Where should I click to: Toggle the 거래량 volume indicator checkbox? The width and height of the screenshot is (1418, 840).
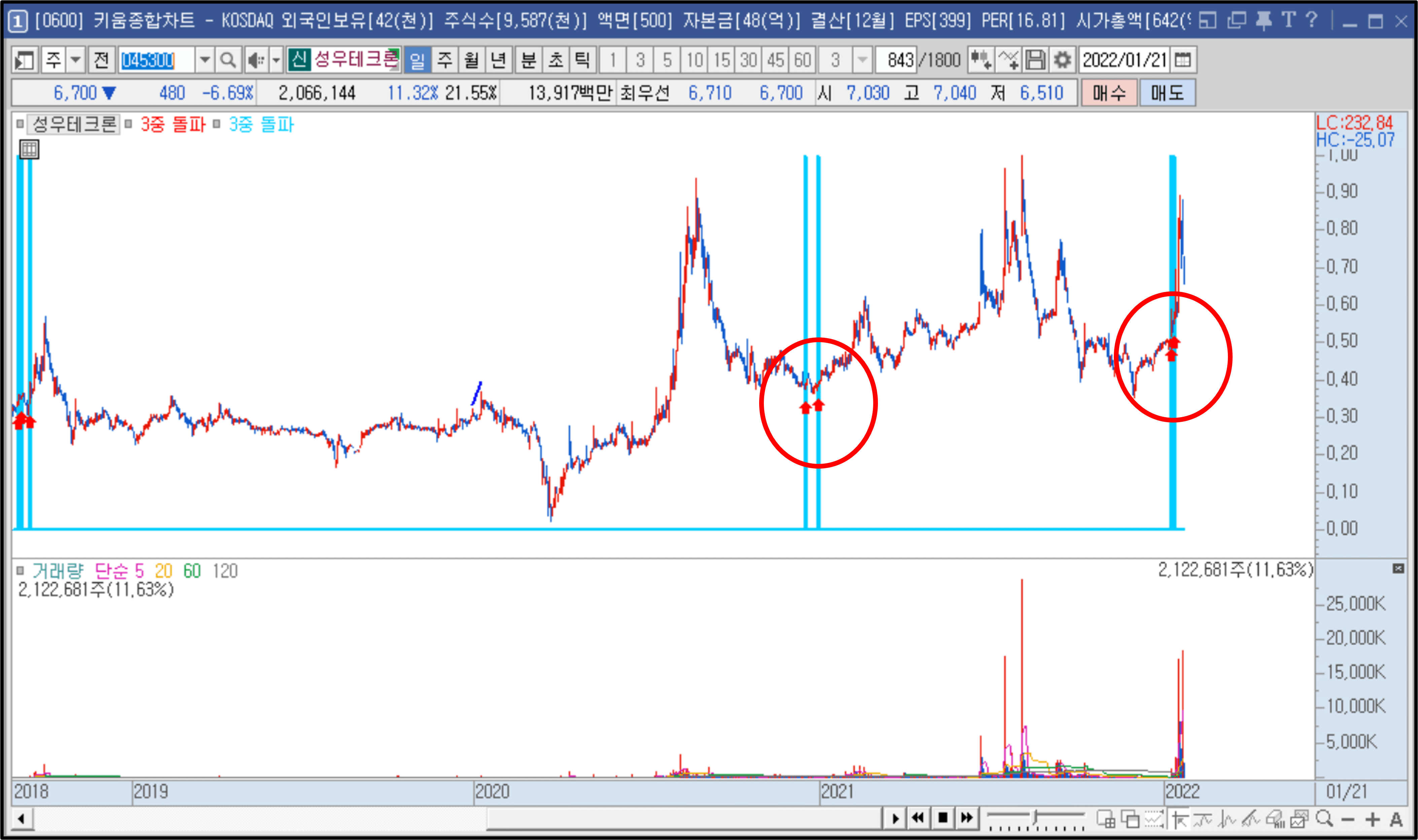(20, 571)
